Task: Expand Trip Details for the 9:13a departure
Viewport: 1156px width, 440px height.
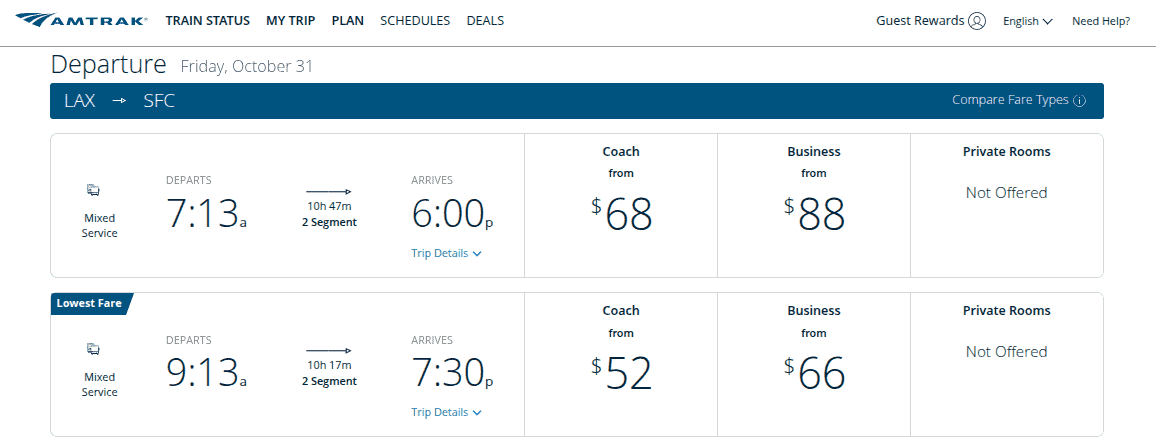Action: point(446,412)
